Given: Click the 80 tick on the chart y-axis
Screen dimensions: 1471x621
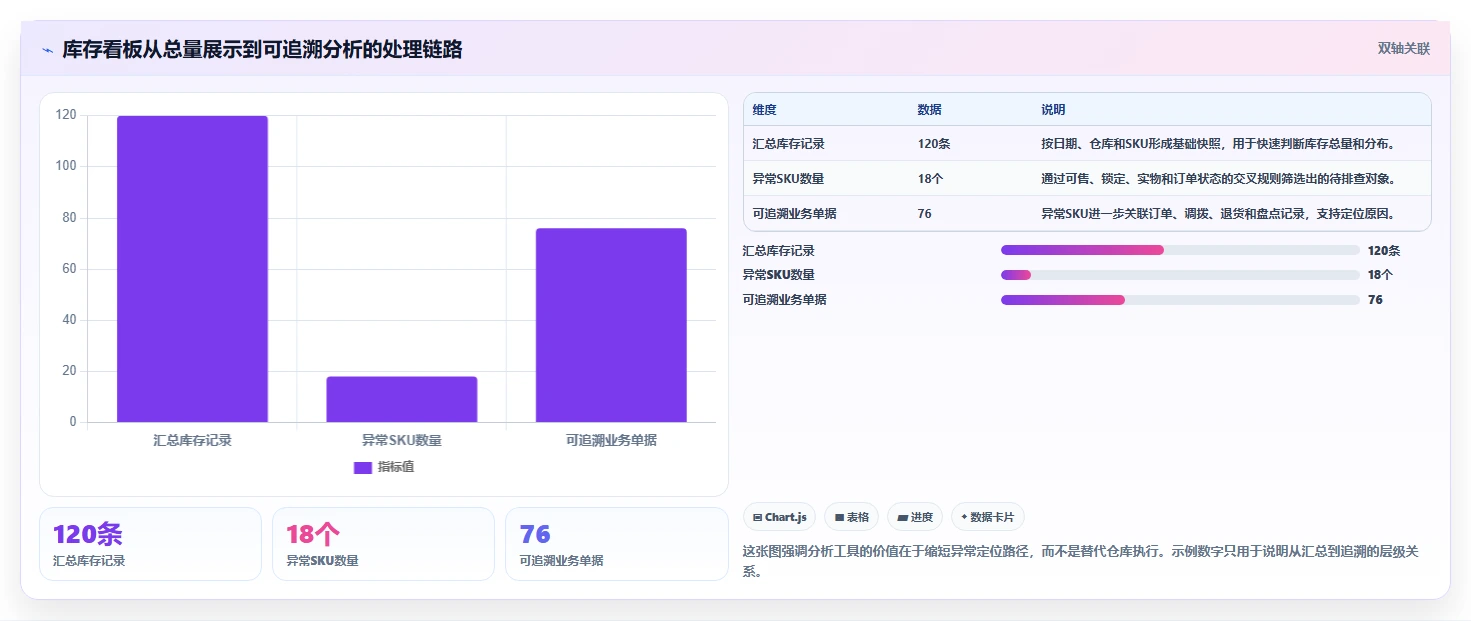Looking at the screenshot, I should click(69, 218).
